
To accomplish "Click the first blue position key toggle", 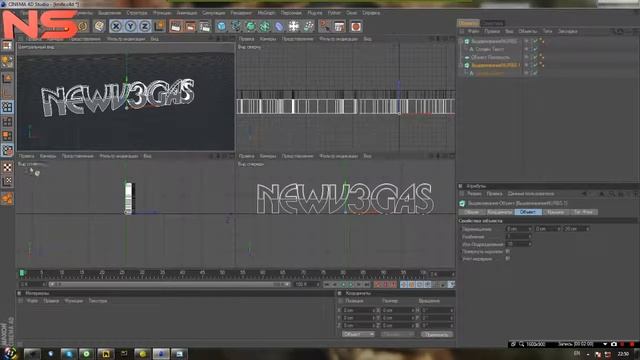I will pos(404,284).
